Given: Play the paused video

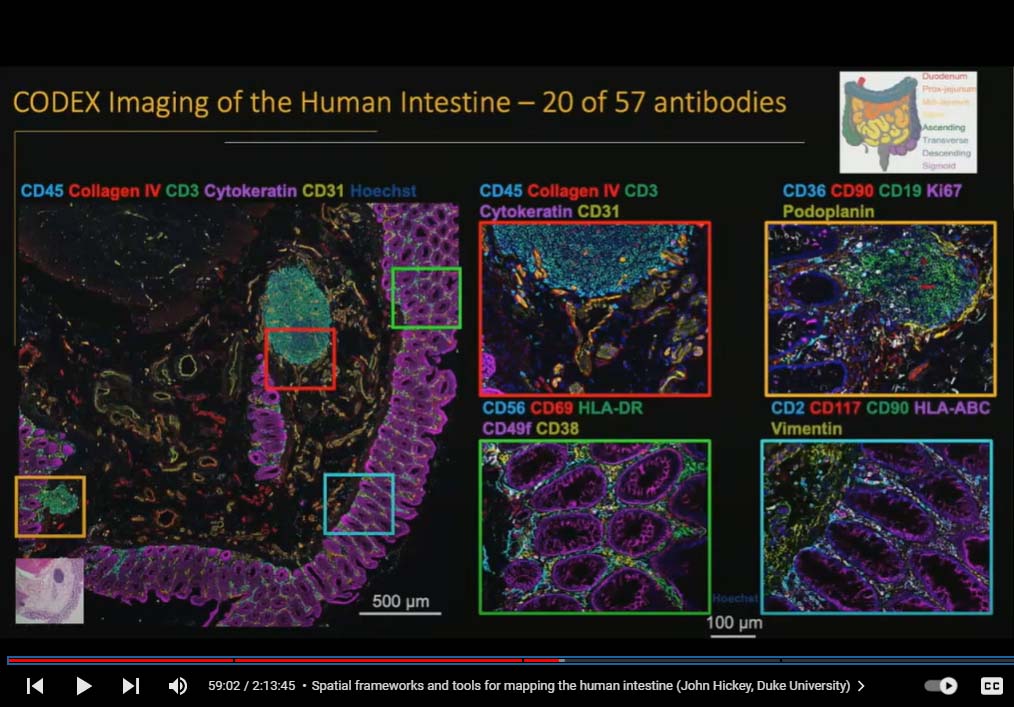Looking at the screenshot, I should [83, 686].
